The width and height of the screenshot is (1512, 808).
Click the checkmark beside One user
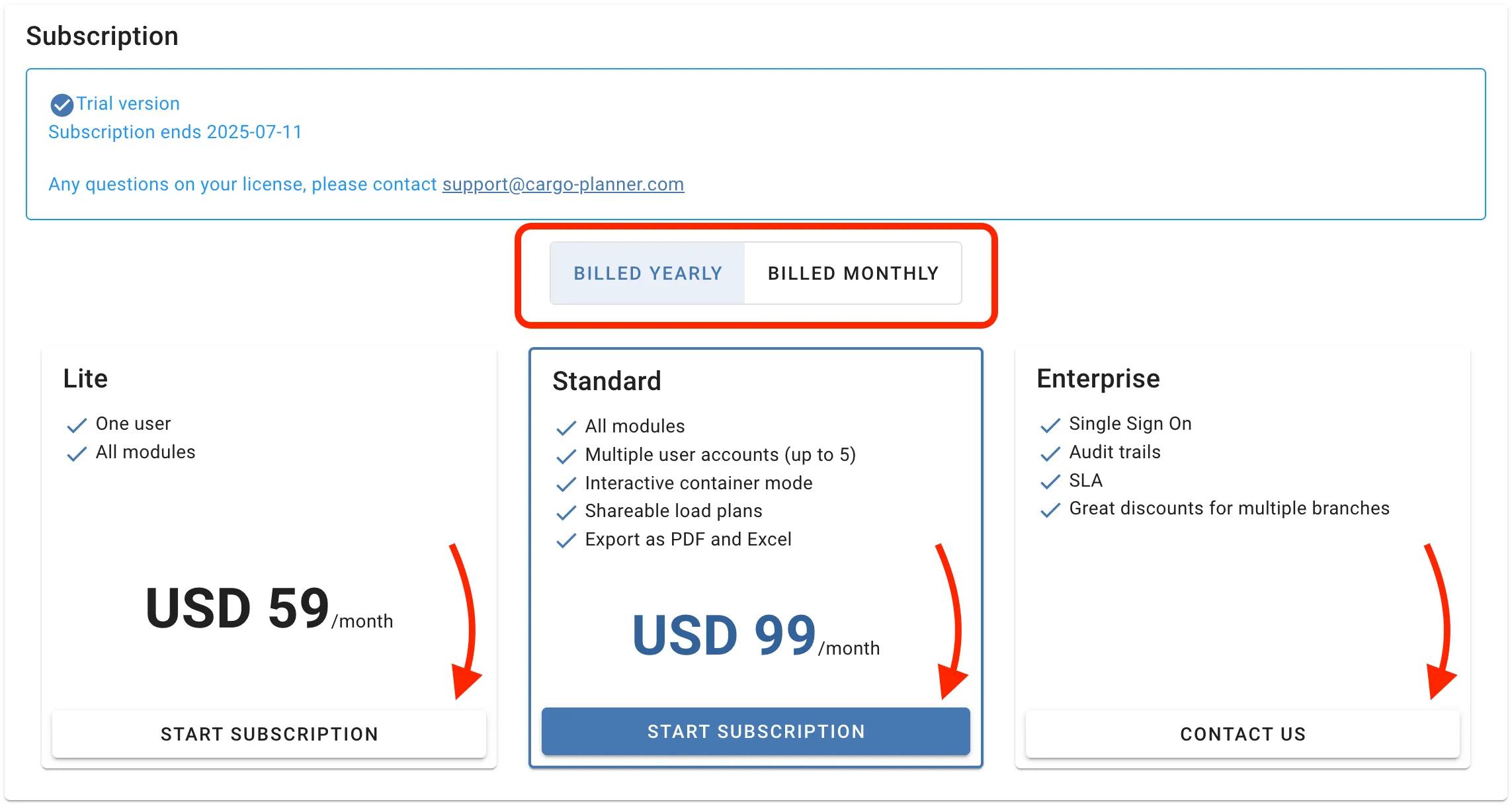click(x=77, y=425)
